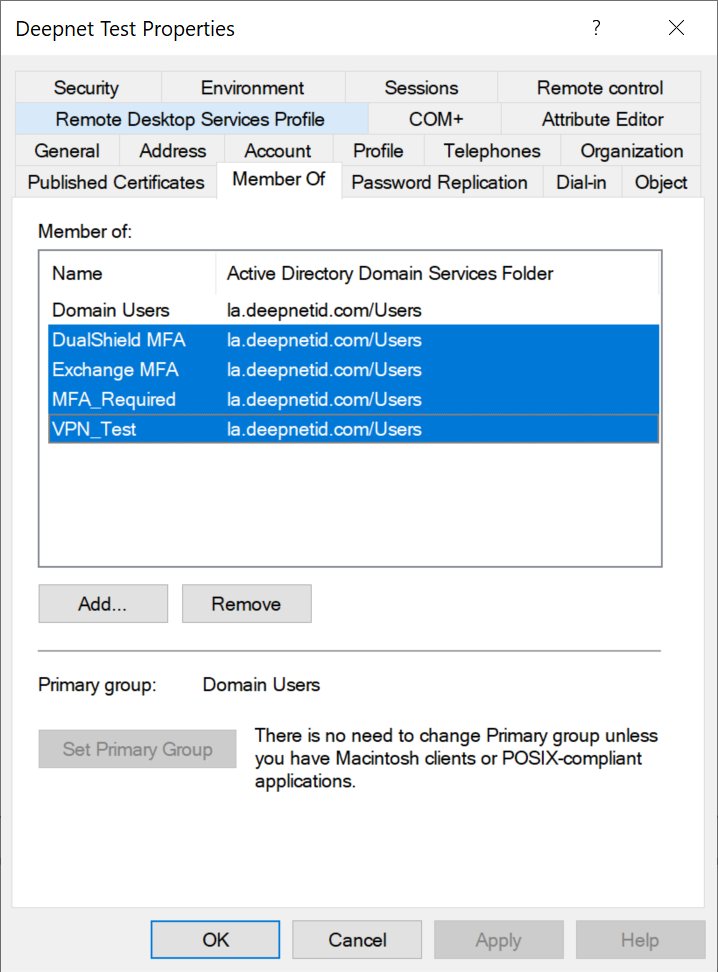The width and height of the screenshot is (718, 972).
Task: Remove the selected groups
Action: [x=246, y=604]
